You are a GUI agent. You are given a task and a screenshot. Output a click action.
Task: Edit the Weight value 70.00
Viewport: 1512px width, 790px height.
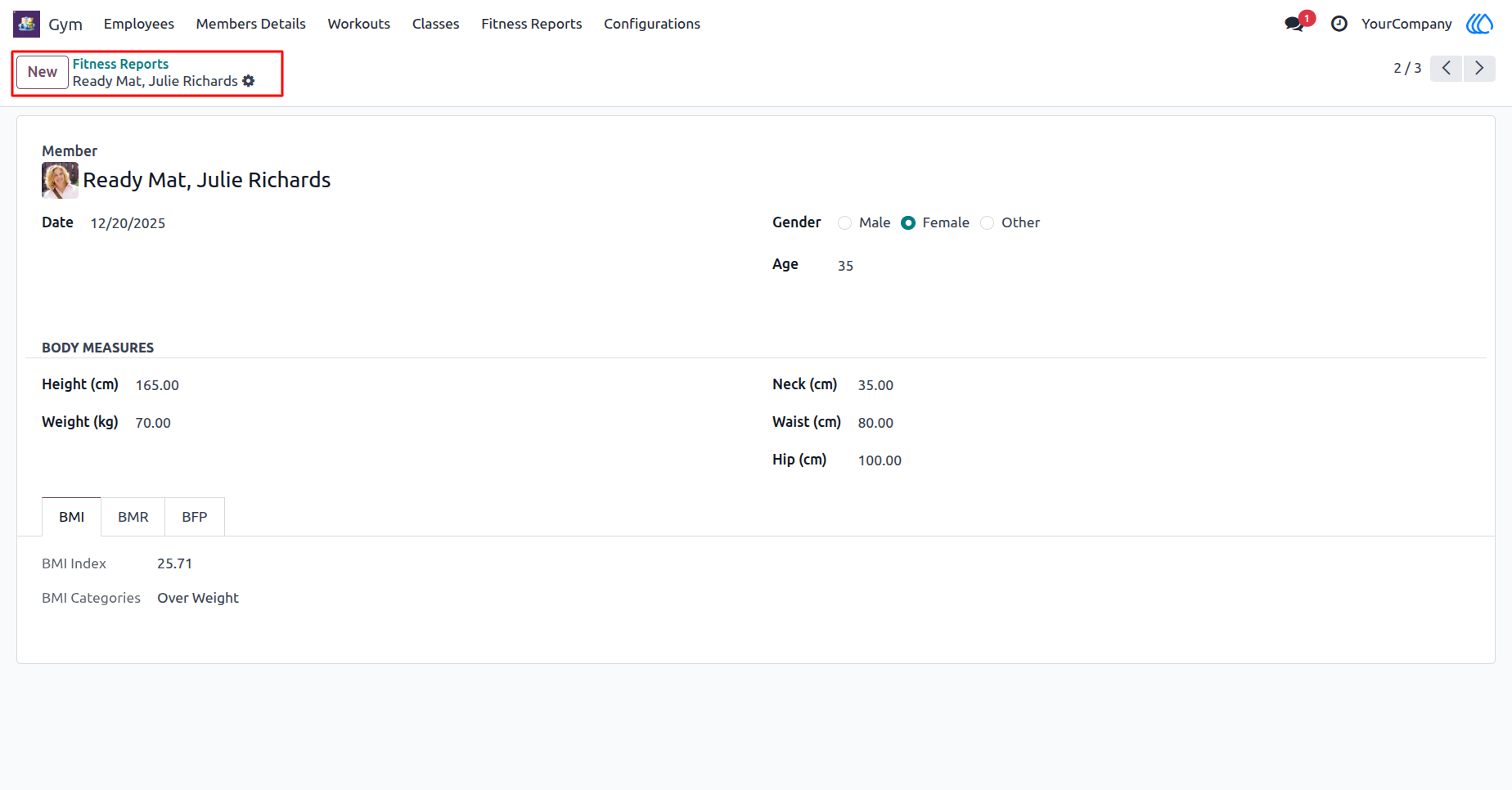[153, 423]
